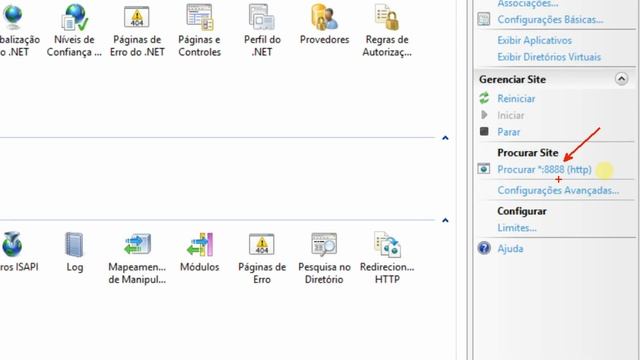Screen dimensions: 640x360
Task: Restart the site with Reiniciar
Action: [x=516, y=98]
